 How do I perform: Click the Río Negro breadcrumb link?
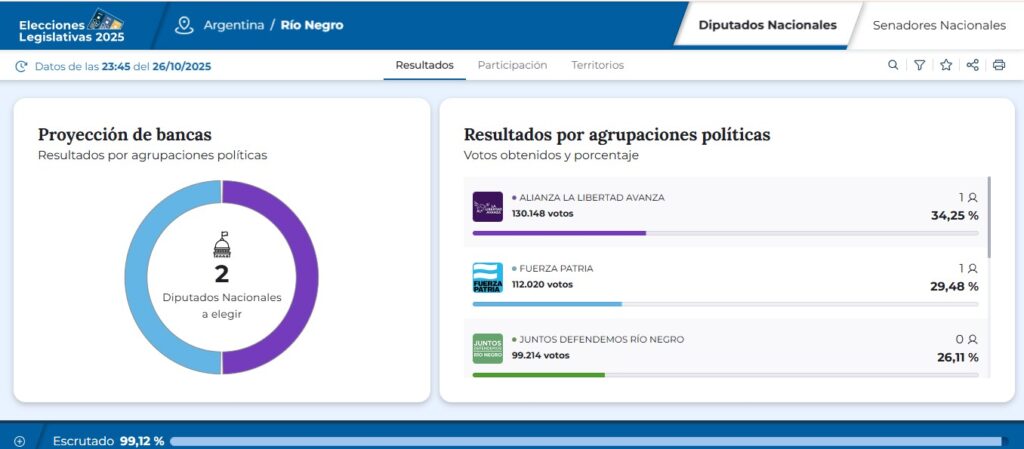click(312, 25)
